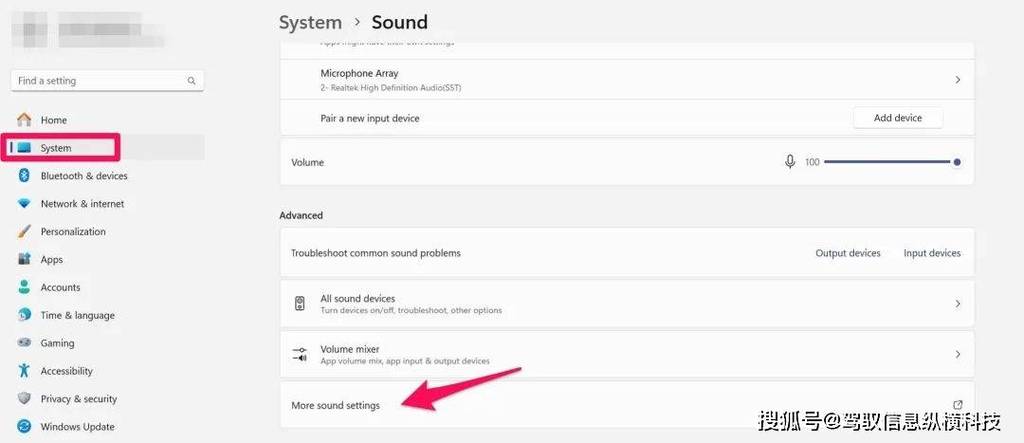The image size is (1024, 443).
Task: Click the Add device button
Action: [898, 118]
